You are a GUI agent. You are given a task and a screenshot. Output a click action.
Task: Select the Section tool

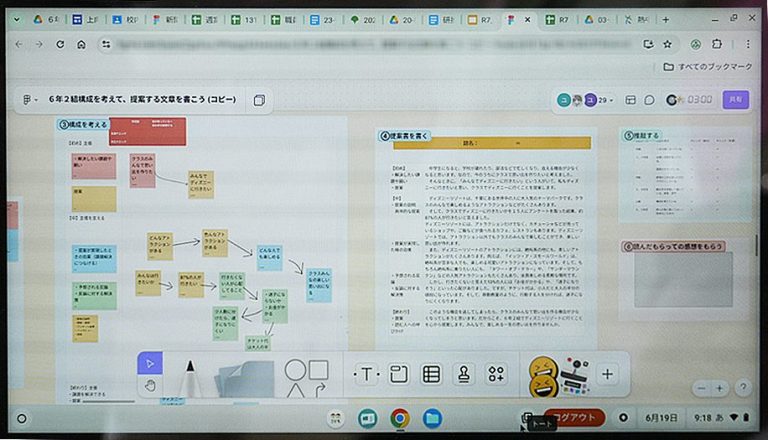click(x=398, y=374)
